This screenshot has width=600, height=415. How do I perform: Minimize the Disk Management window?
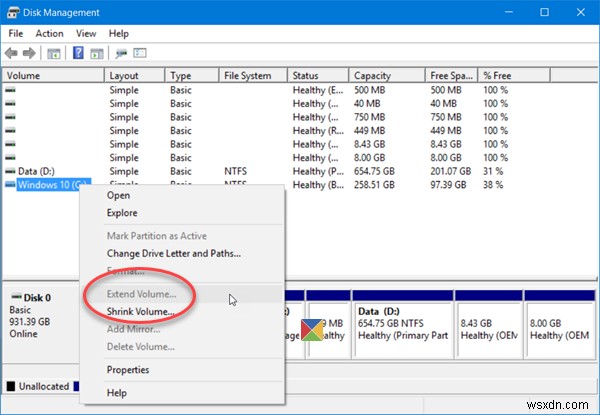click(509, 12)
